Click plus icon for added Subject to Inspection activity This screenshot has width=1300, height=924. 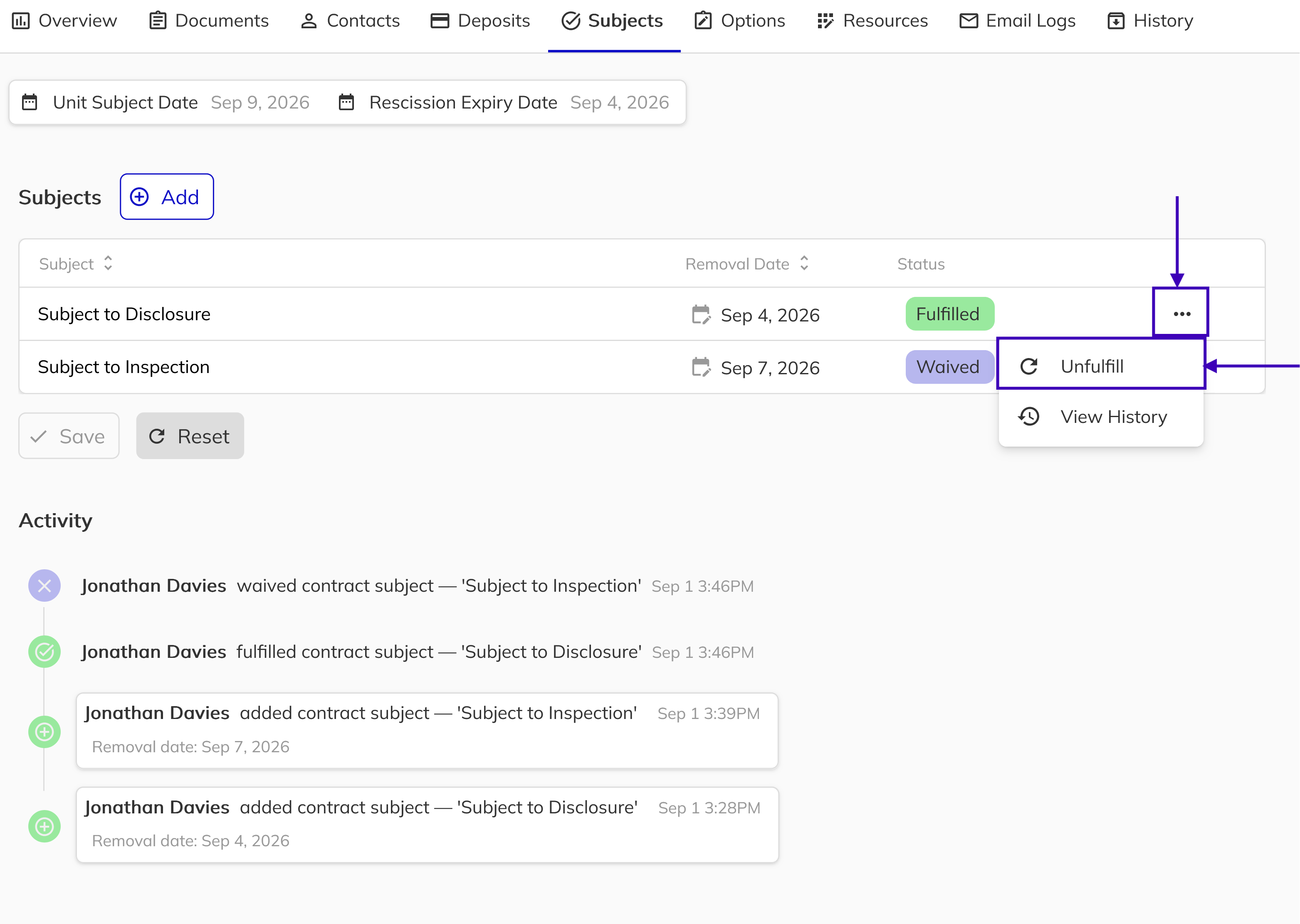pos(44,732)
